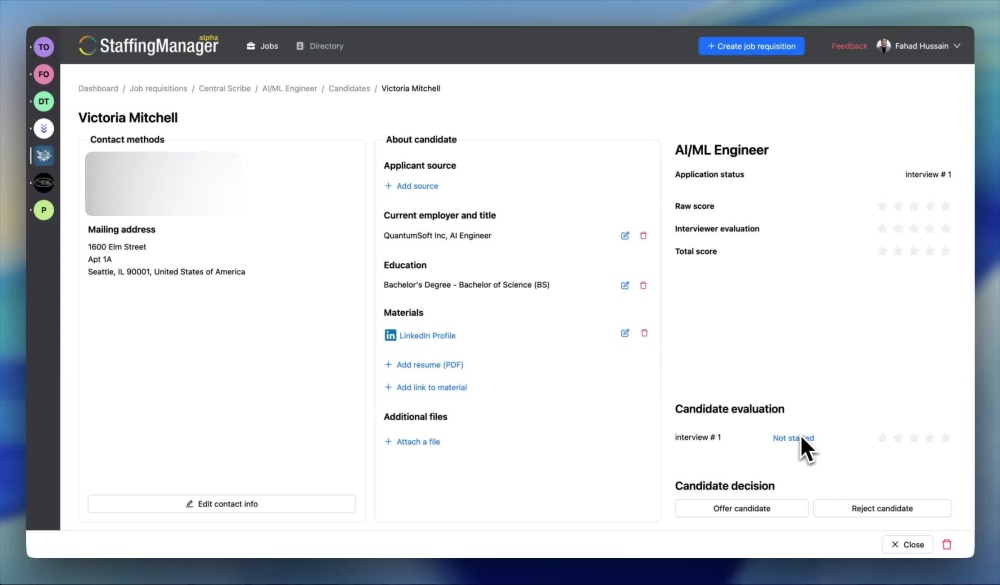Select the DT workspace avatar
1000x585 pixels.
click(43, 101)
